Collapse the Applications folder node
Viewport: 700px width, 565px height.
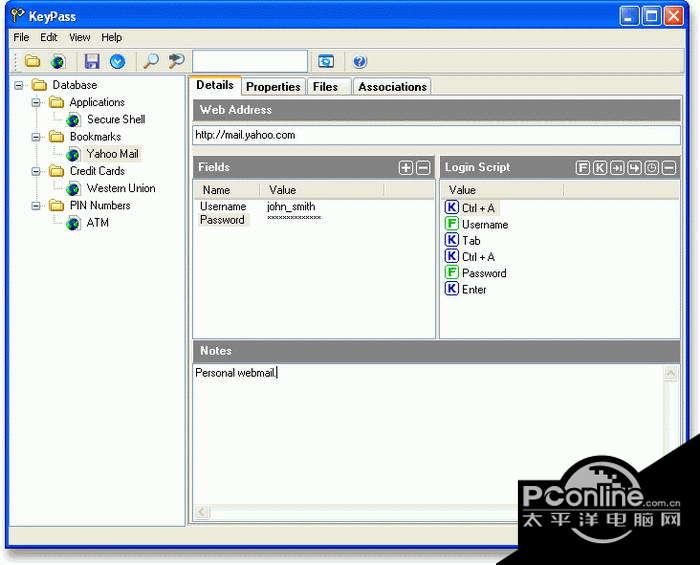point(36,103)
